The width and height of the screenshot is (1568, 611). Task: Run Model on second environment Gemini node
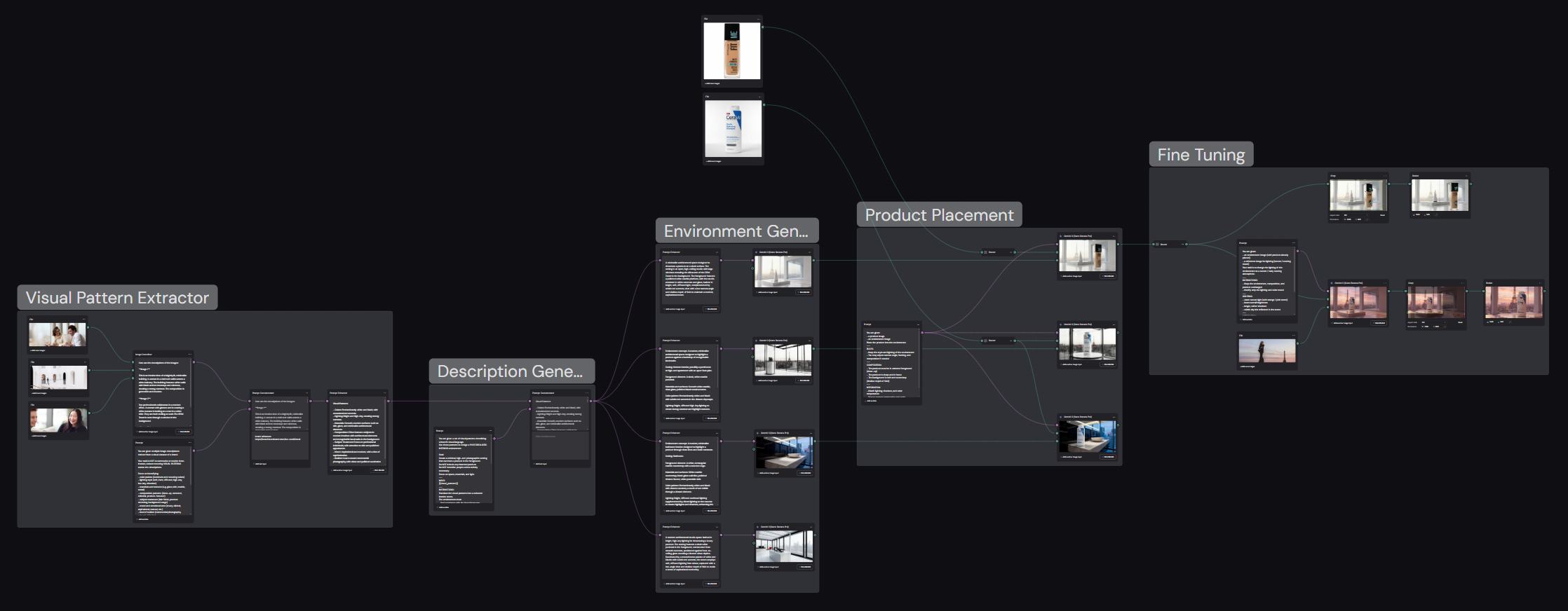click(804, 380)
